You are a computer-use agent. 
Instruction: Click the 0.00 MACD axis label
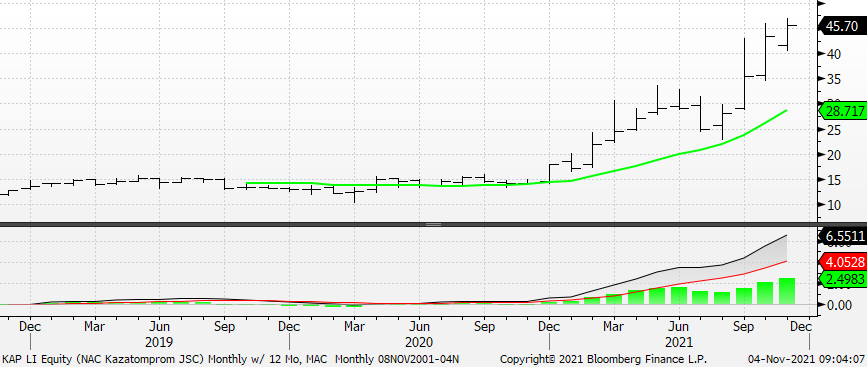[838, 305]
